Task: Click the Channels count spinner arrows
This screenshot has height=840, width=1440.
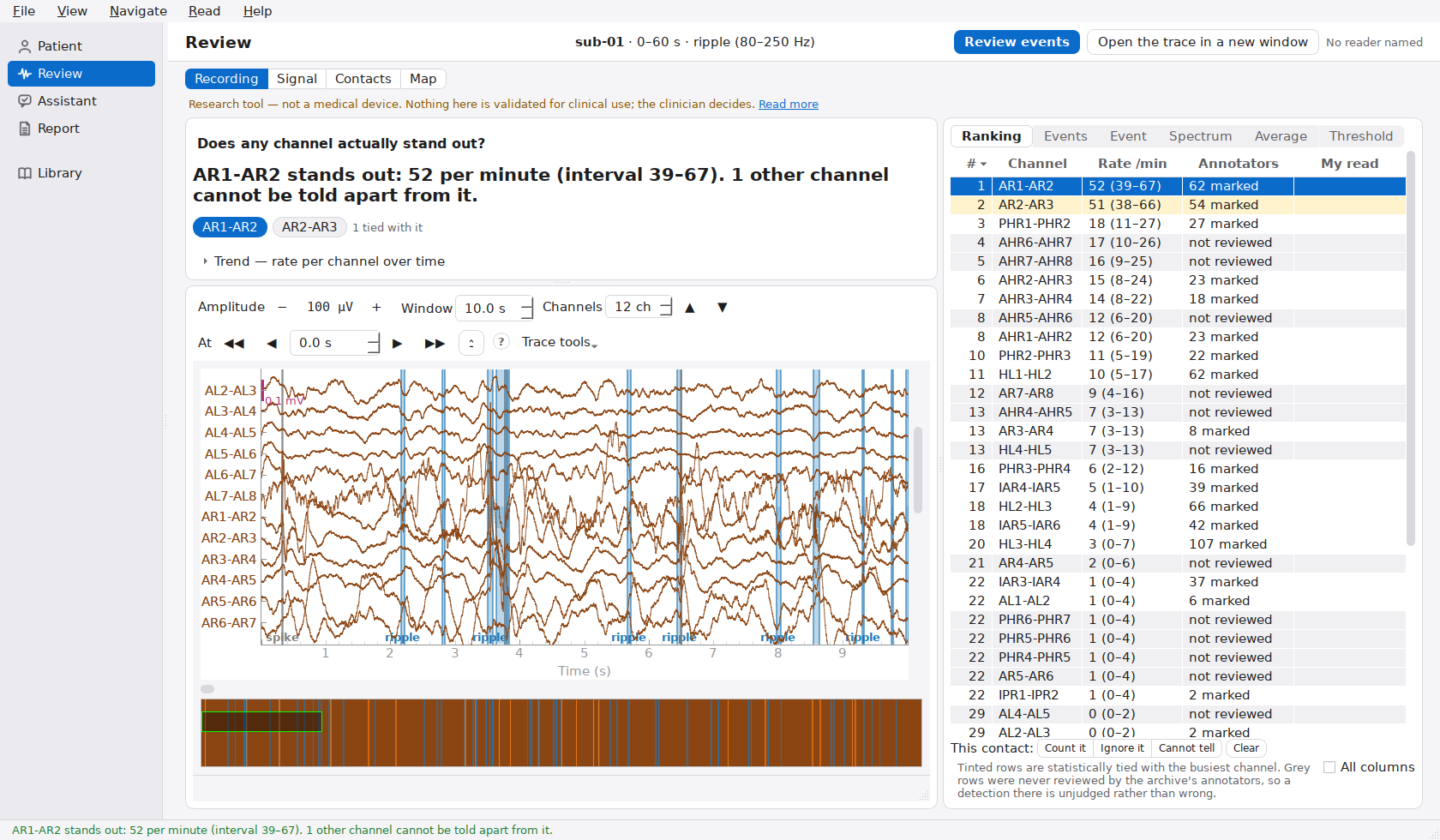Action: click(x=666, y=307)
